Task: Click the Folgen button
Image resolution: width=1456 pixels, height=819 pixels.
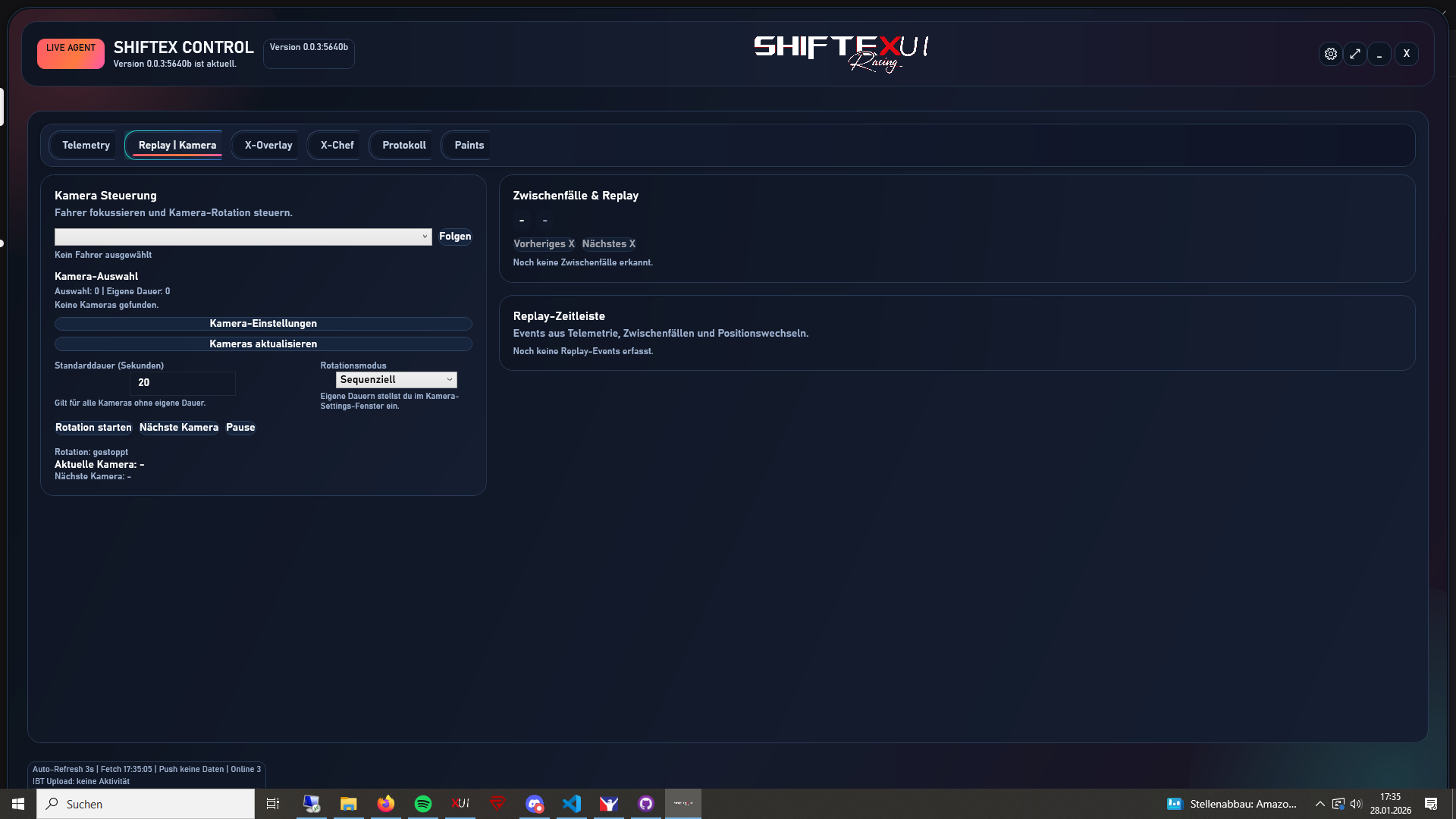Action: 455,236
